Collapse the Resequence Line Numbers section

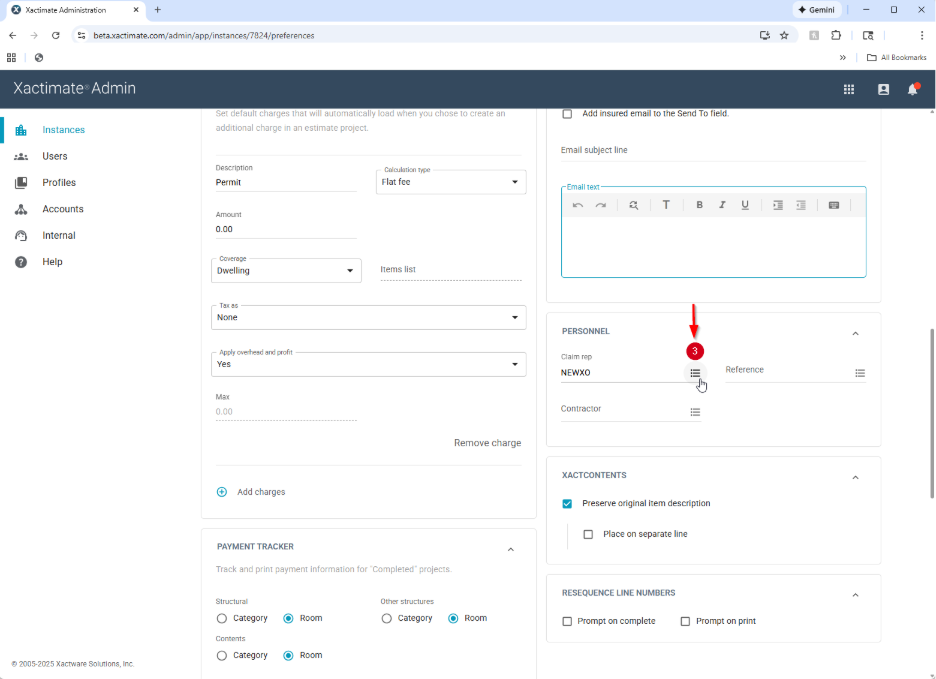855,595
